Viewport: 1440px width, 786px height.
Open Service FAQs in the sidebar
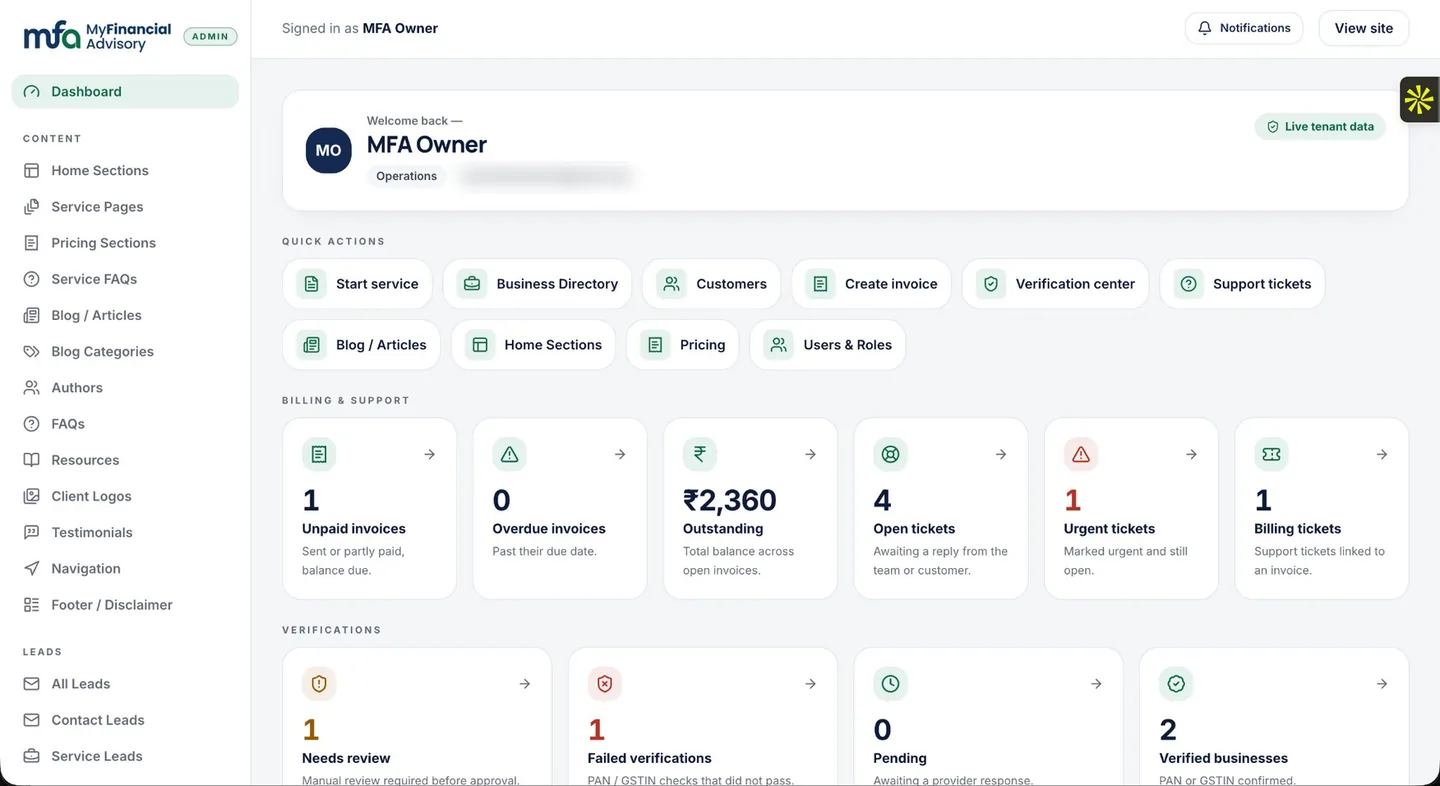[125, 279]
